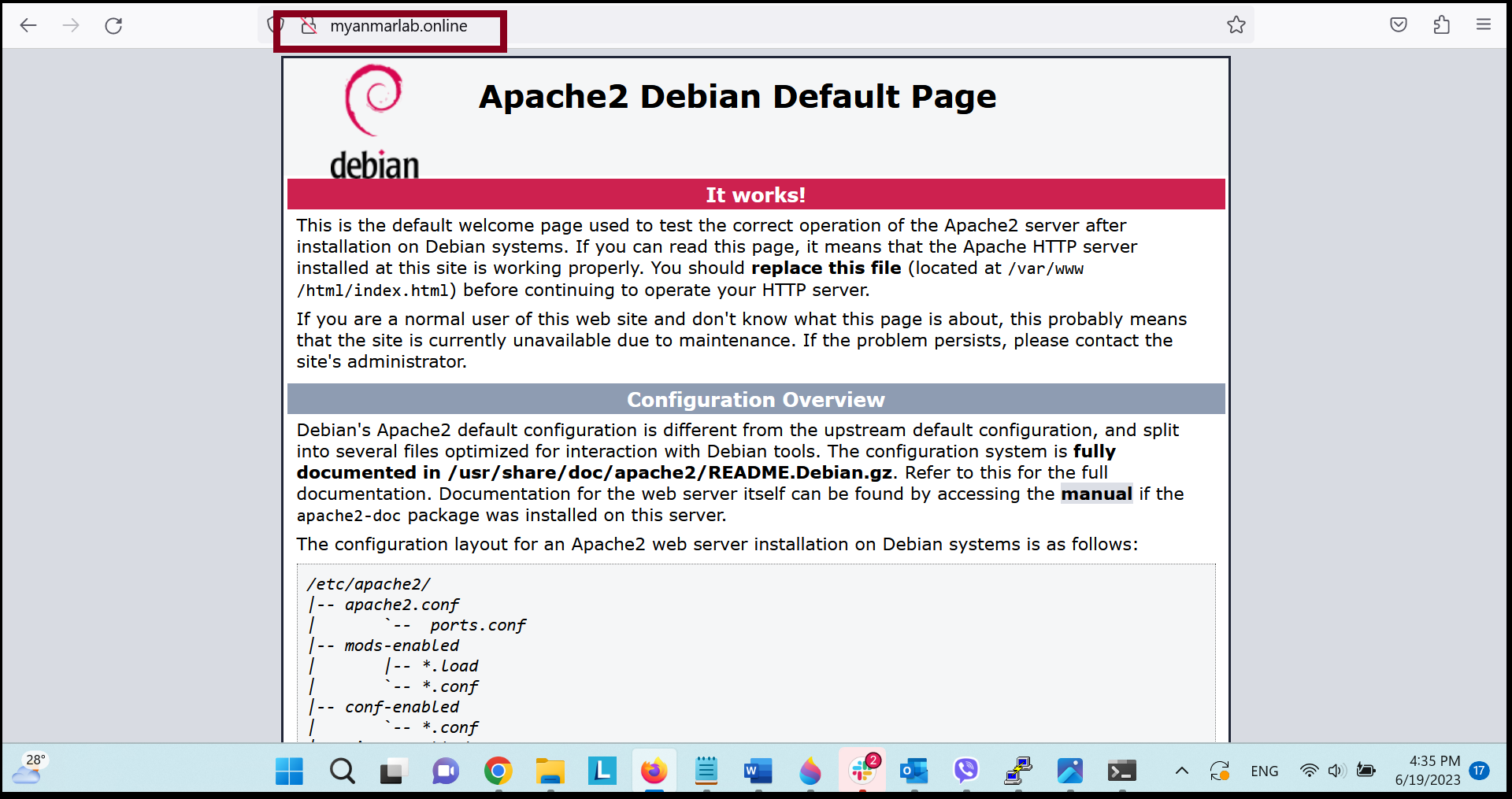Image resolution: width=1512 pixels, height=799 pixels.
Task: Open the notification center badge 17
Action: [1480, 771]
